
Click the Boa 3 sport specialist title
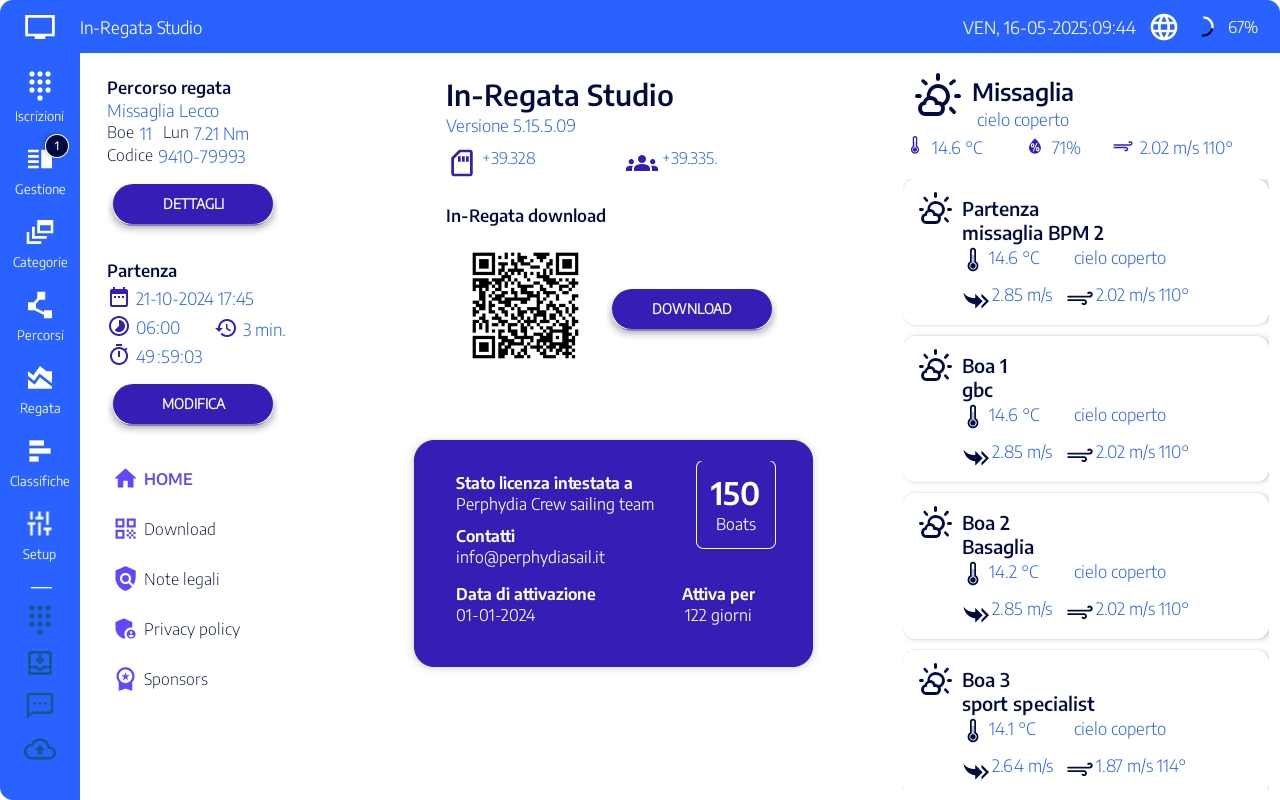(1028, 692)
